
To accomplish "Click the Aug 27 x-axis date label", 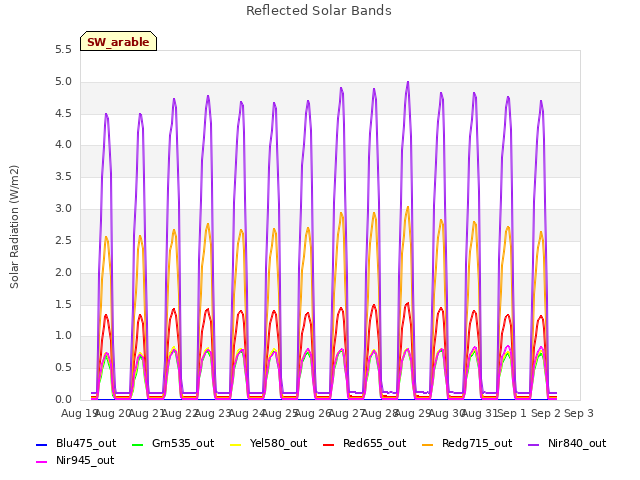I will click(346, 413).
